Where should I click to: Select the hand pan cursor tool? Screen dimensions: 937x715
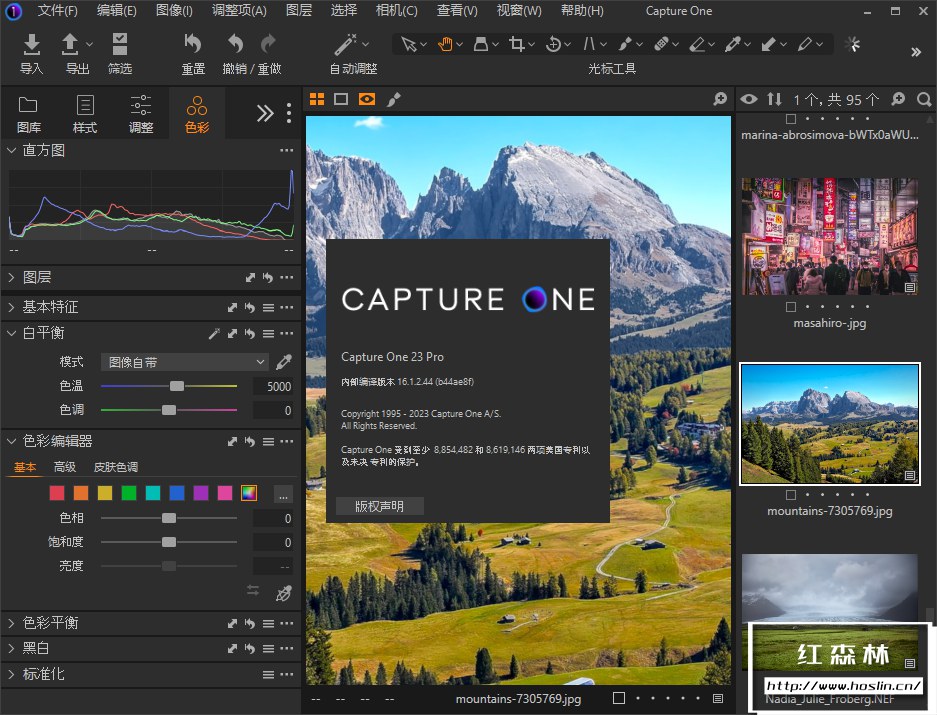[x=444, y=44]
